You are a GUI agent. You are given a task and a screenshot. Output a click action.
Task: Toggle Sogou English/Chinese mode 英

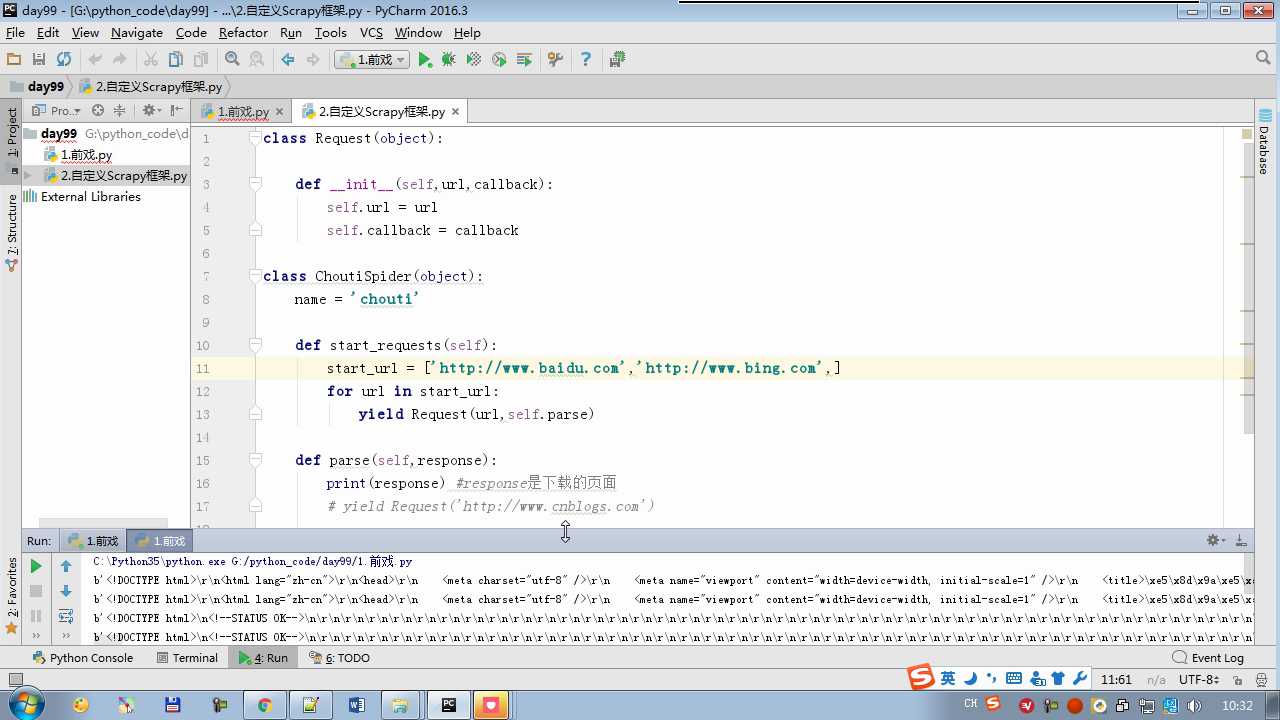click(947, 678)
